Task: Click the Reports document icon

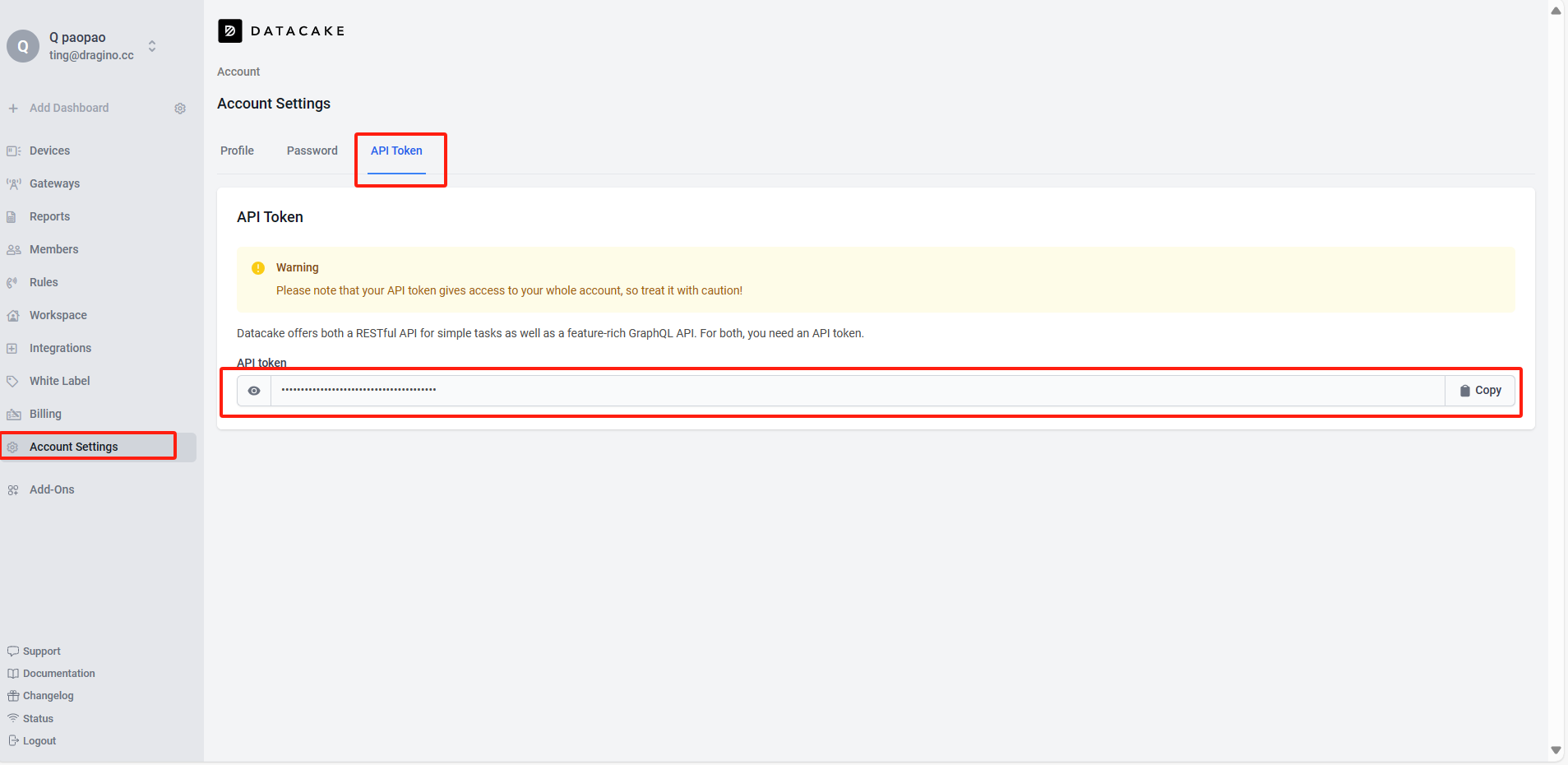Action: pyautogui.click(x=12, y=216)
